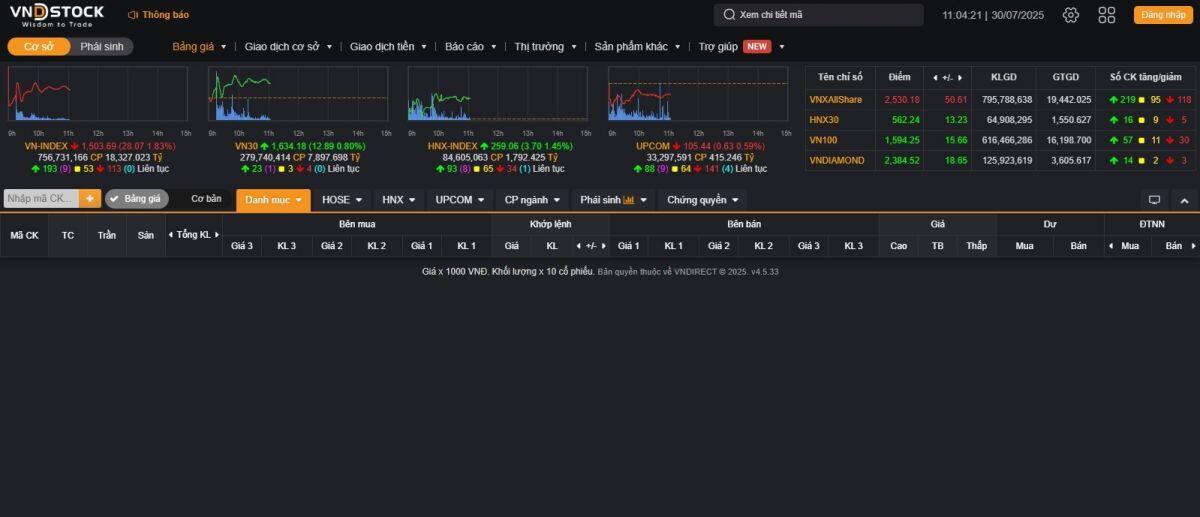
Task: Add the stock code with the plus button
Action: click(x=91, y=199)
